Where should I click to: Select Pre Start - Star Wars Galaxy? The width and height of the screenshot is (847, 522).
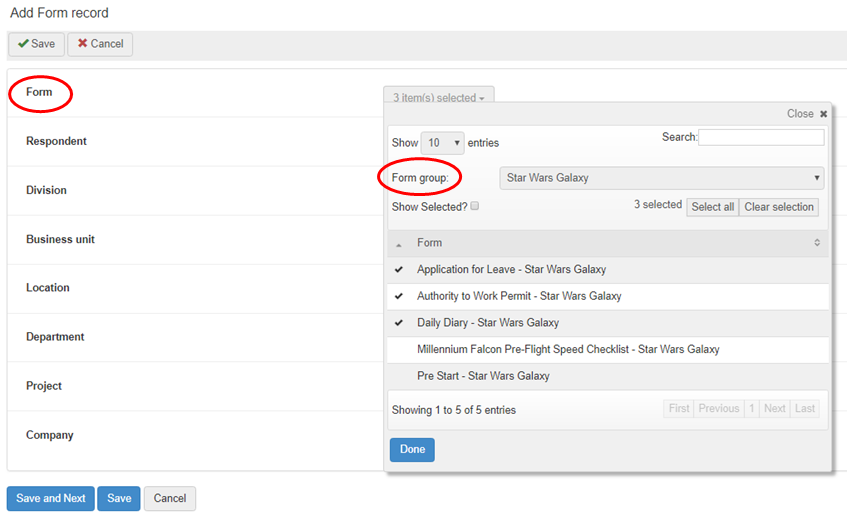pos(483,376)
